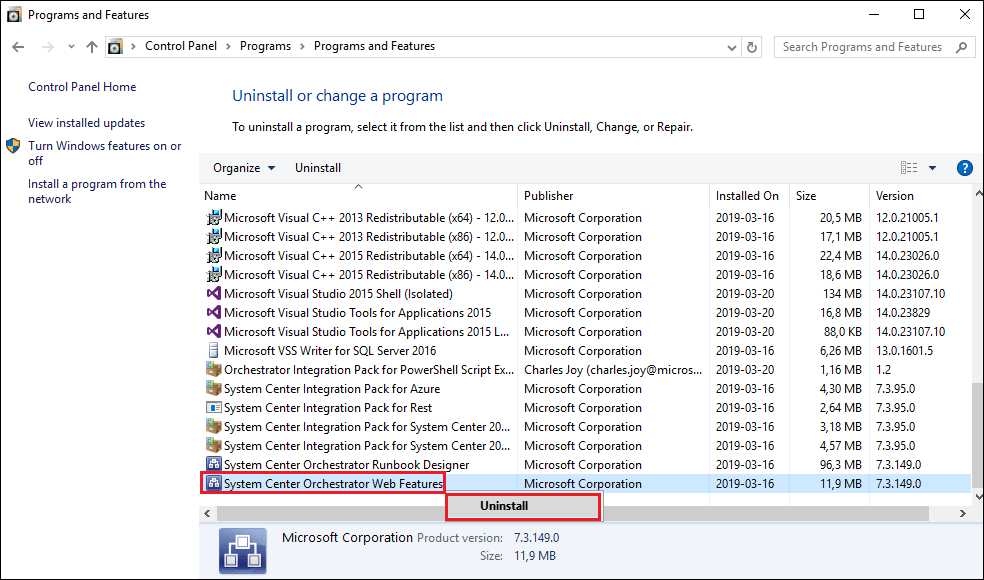Viewport: 984px width, 580px height.
Task: Open Turn Windows features on or off
Action: tap(105, 153)
